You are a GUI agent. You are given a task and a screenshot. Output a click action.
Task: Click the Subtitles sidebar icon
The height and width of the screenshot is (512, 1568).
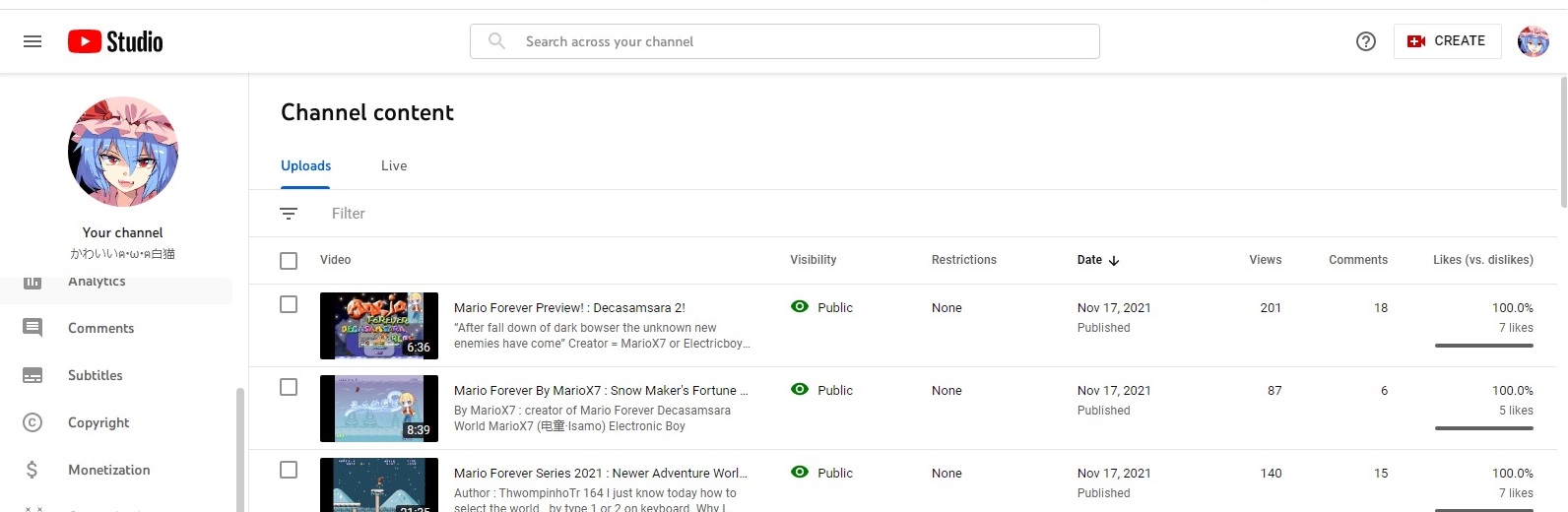(33, 375)
